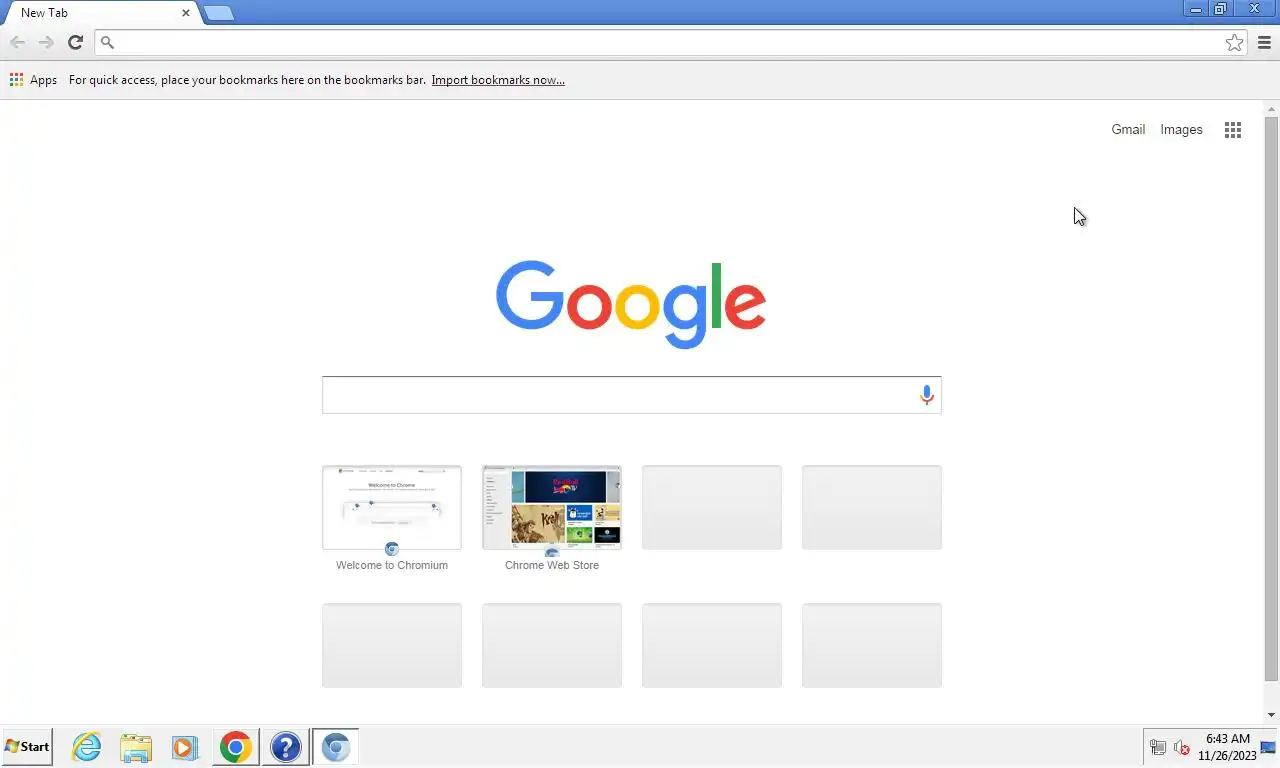
Task: Restore down the Chromium window
Action: [1220, 9]
